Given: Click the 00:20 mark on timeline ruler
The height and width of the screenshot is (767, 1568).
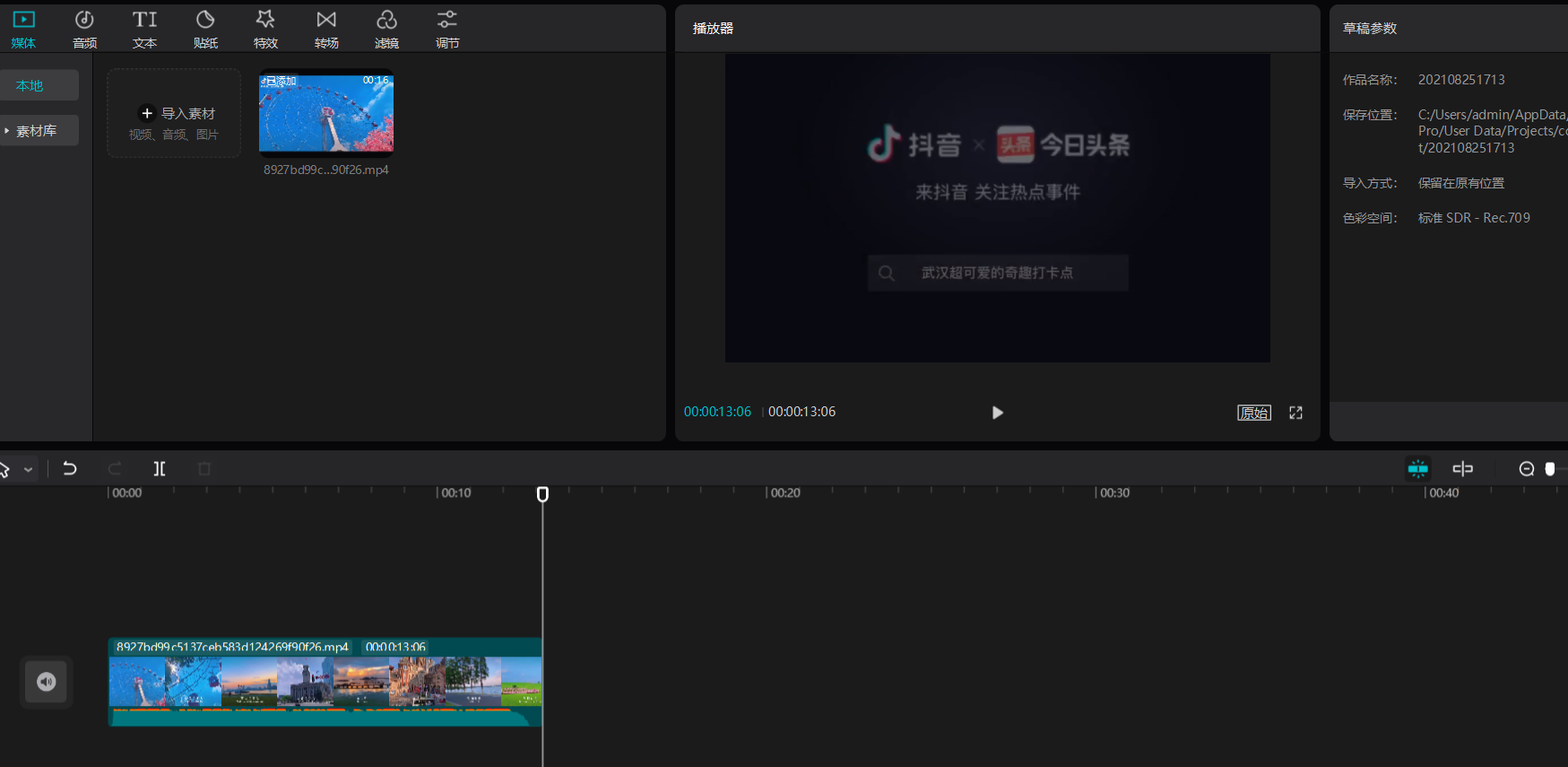Looking at the screenshot, I should [784, 492].
